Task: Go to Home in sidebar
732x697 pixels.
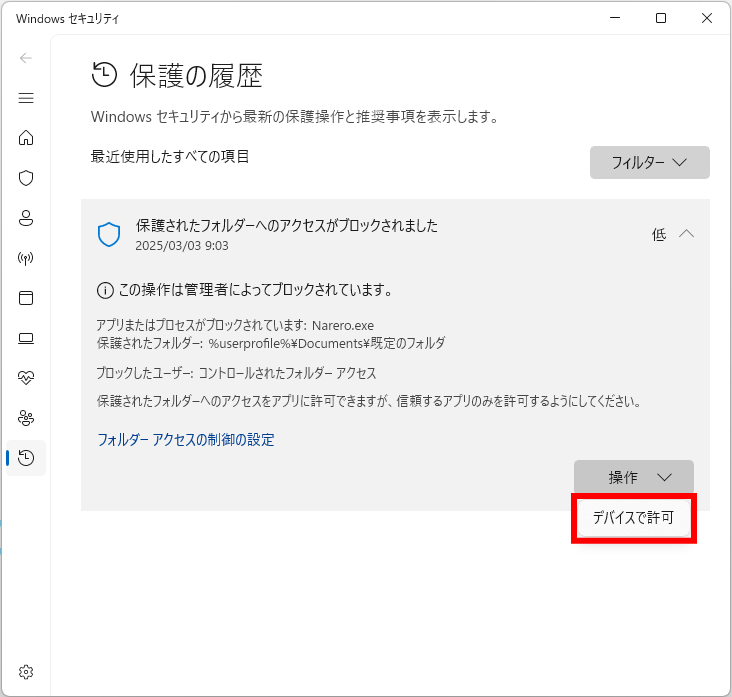Action: coord(26,138)
